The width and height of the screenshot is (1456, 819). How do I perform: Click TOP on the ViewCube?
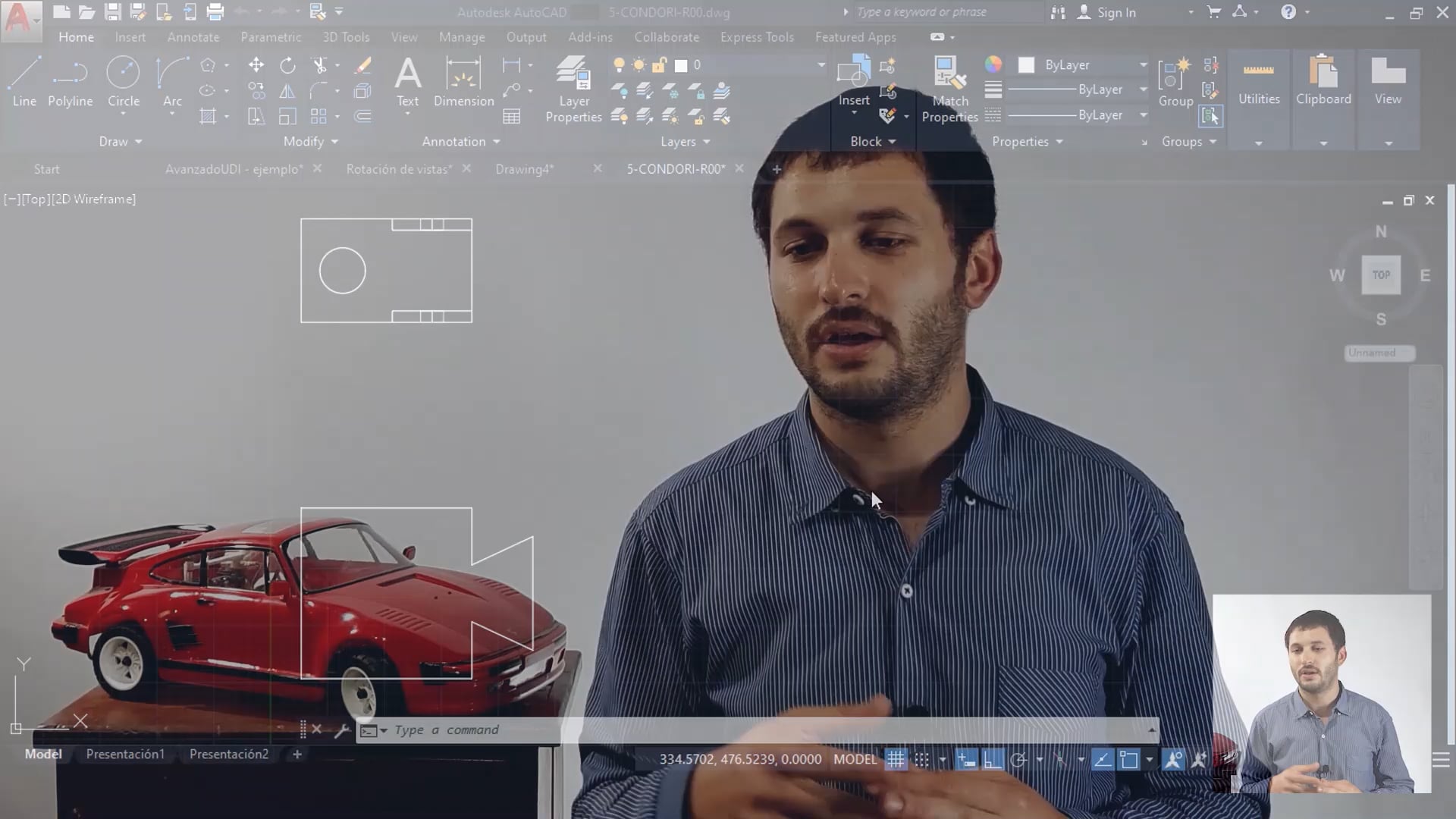[1381, 275]
